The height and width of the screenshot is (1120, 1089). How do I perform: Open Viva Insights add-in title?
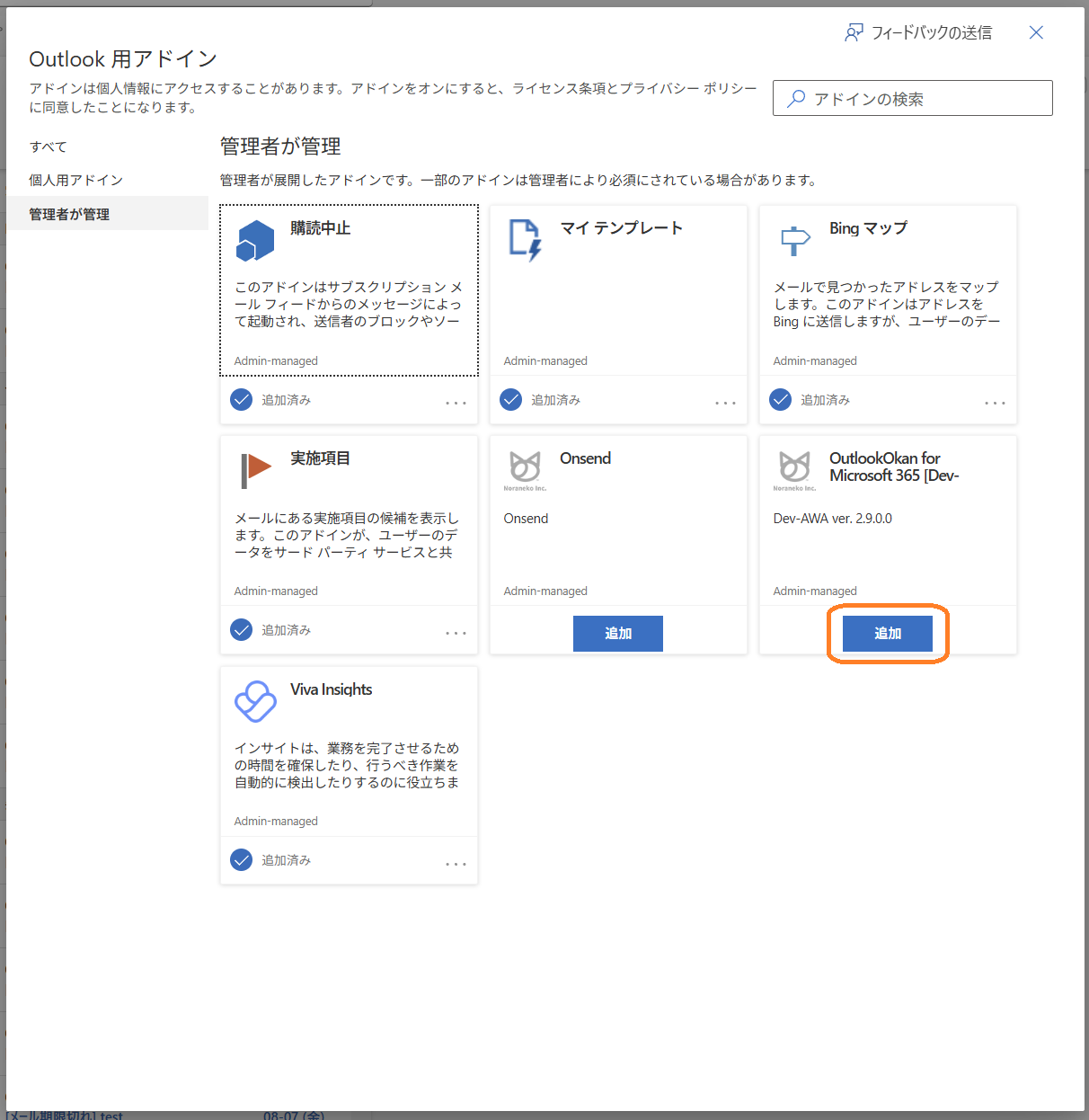331,689
